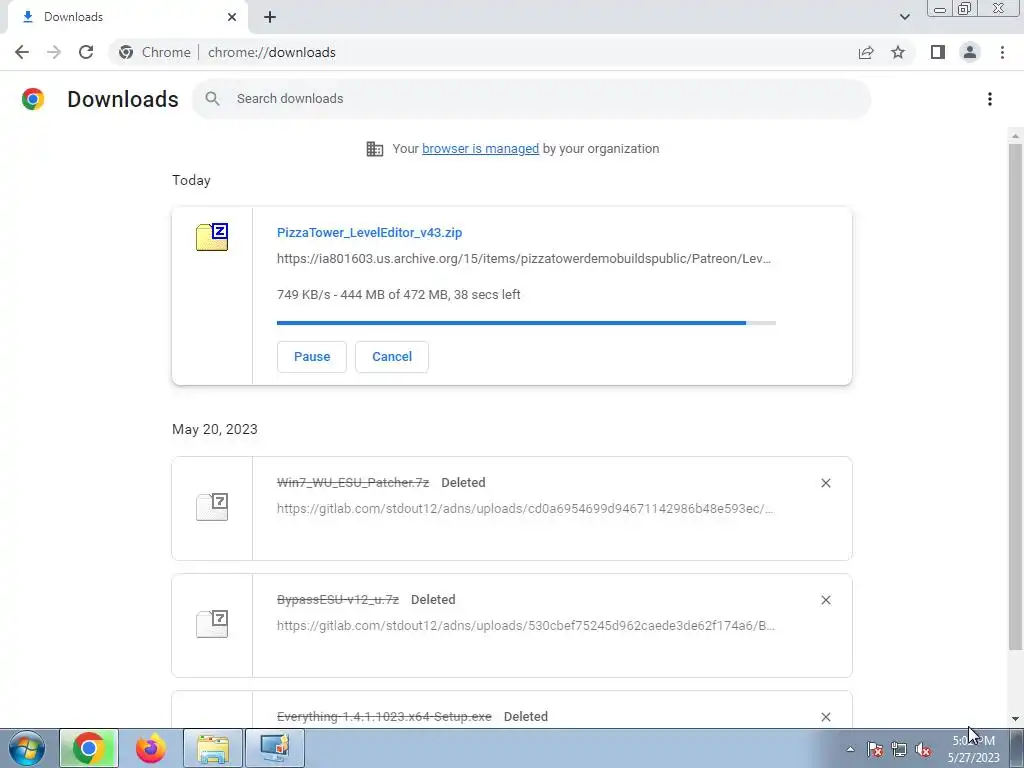
Task: Click the BypassESU-v12_u.7z file icon
Action: [212, 624]
